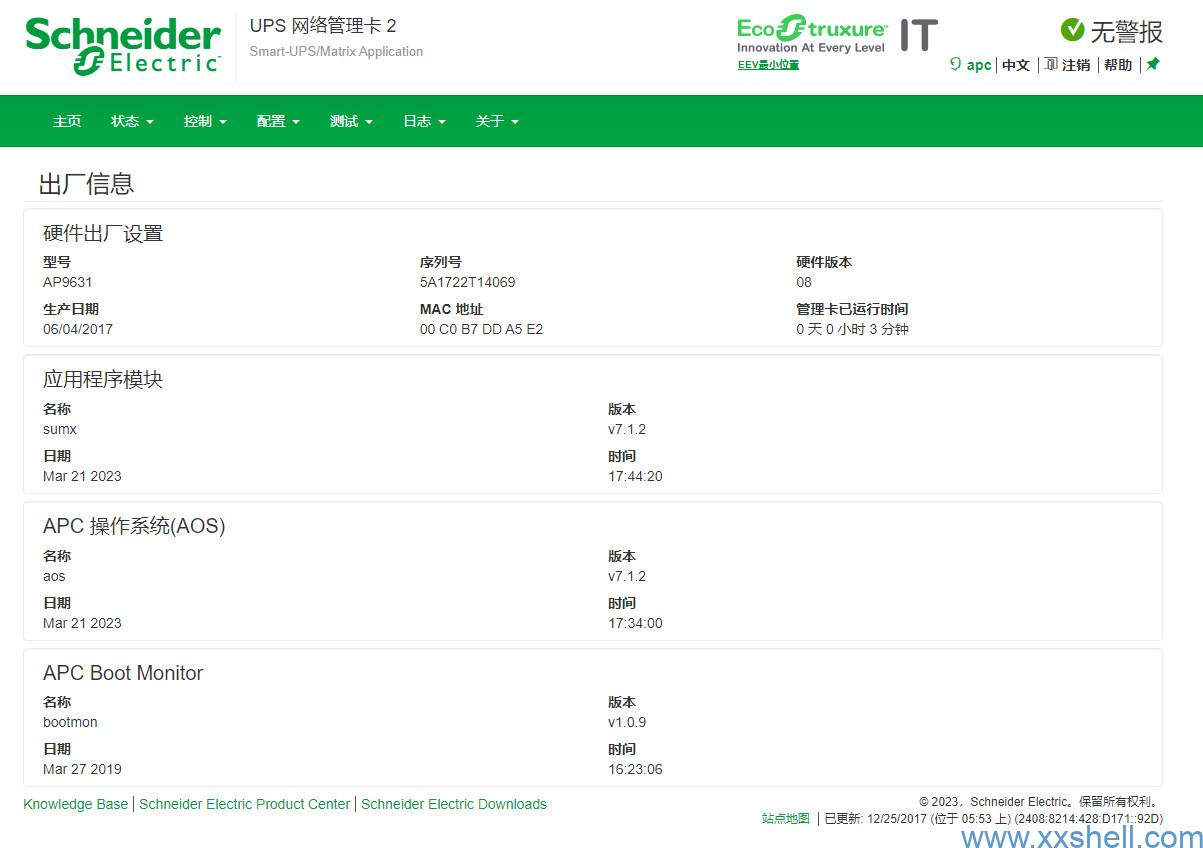1203x848 pixels.
Task: Click the 注销 logout link
Action: tap(1076, 65)
